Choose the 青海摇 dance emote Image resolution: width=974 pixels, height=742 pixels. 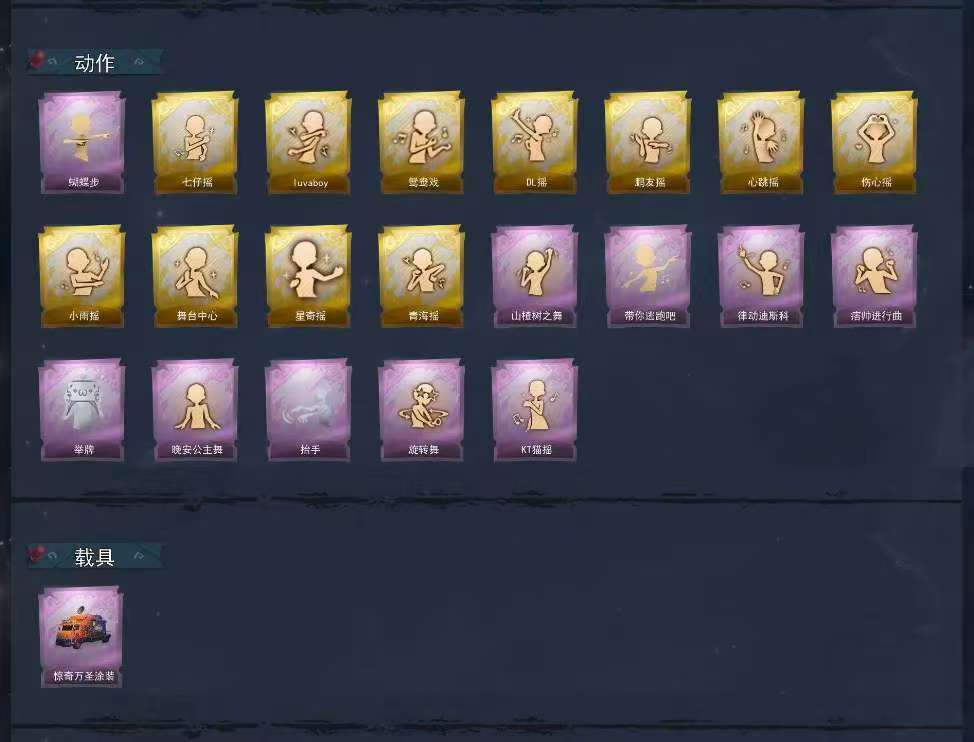tap(421, 276)
